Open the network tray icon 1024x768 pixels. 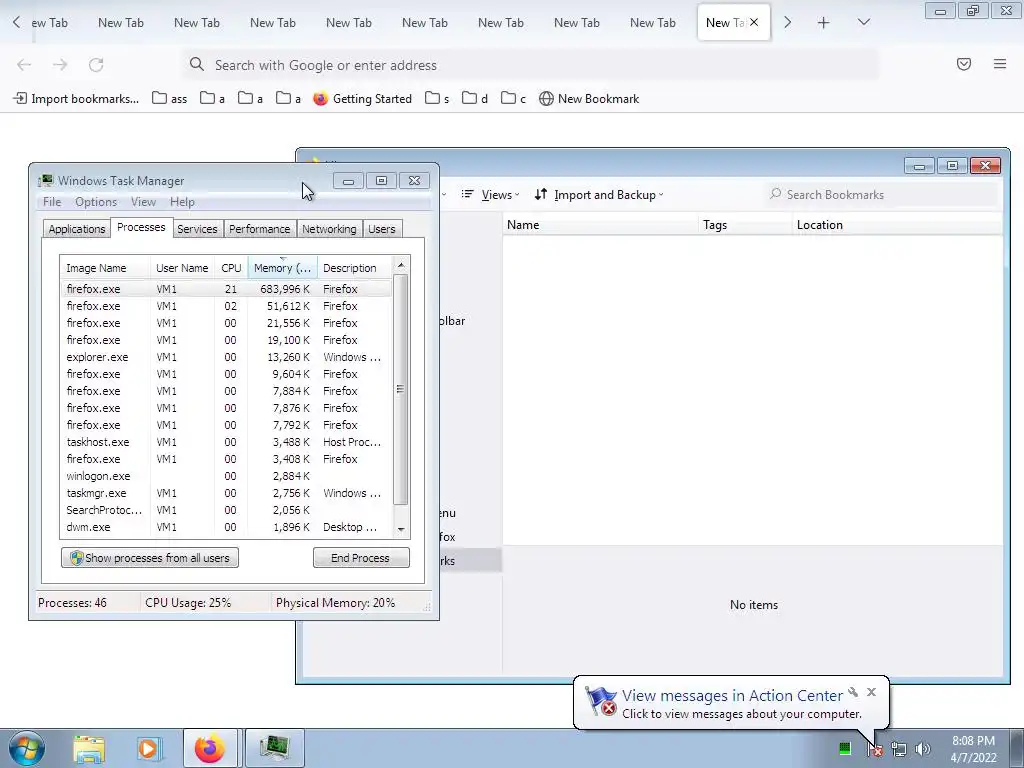point(899,749)
